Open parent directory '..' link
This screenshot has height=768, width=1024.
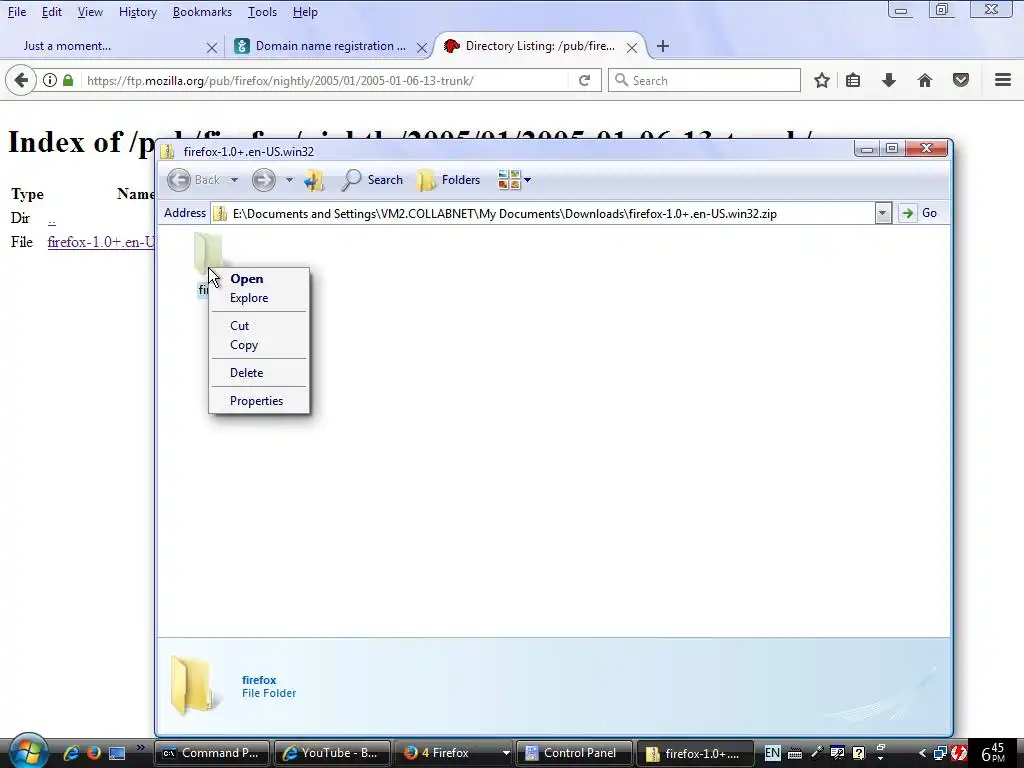pyautogui.click(x=52, y=218)
